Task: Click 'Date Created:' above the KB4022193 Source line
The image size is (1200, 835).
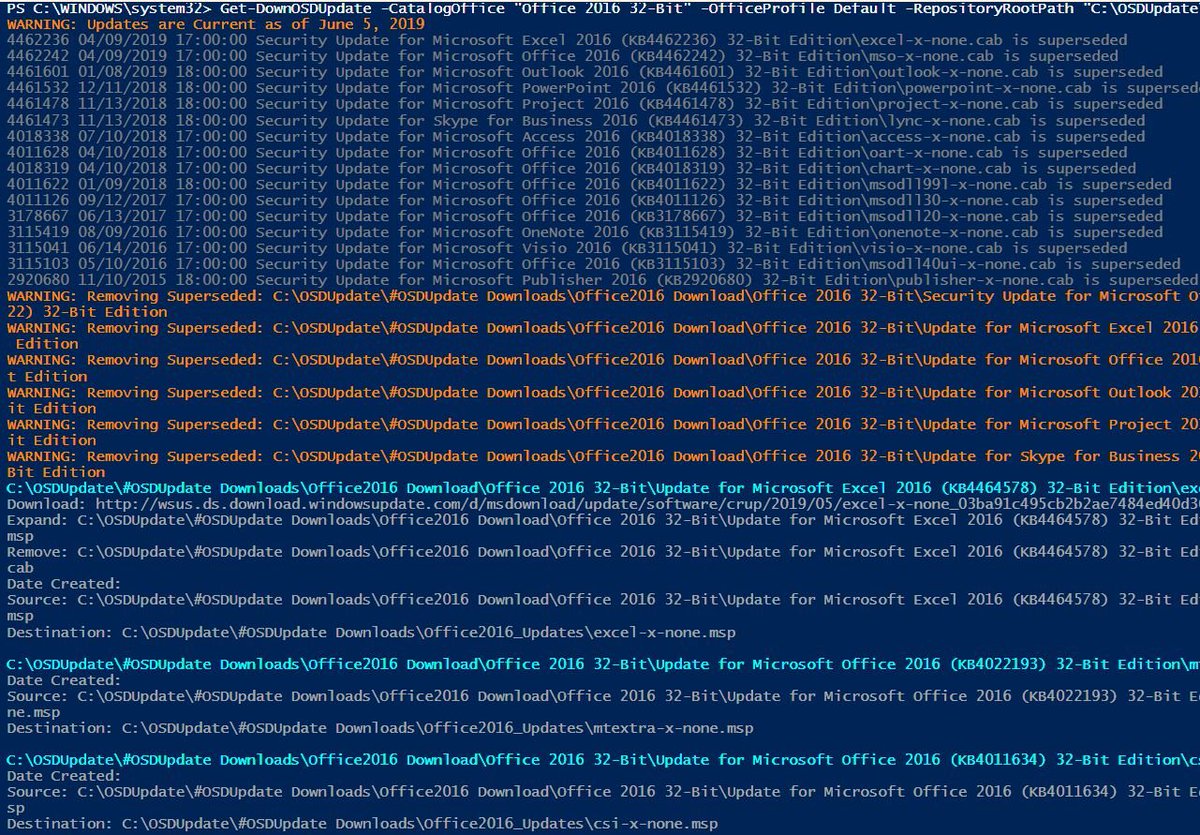Action: point(64,680)
